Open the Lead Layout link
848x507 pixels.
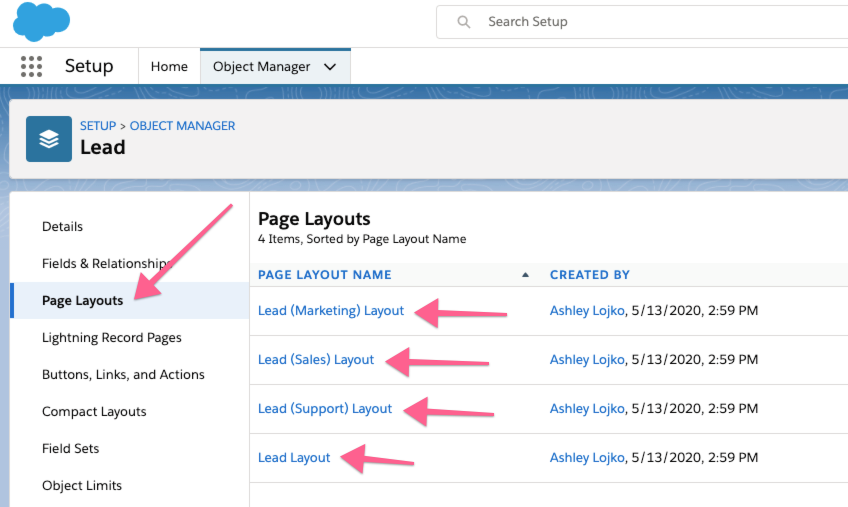[294, 458]
